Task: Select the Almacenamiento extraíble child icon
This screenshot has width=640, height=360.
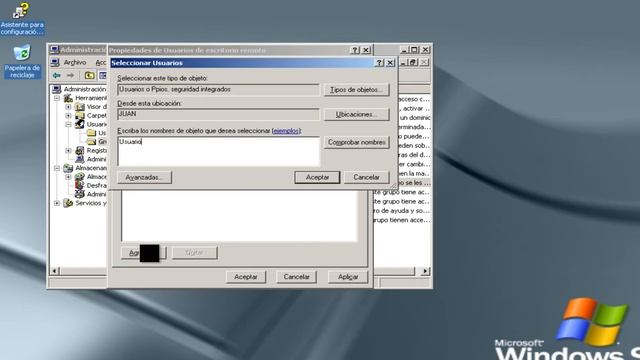Action: click(80, 177)
